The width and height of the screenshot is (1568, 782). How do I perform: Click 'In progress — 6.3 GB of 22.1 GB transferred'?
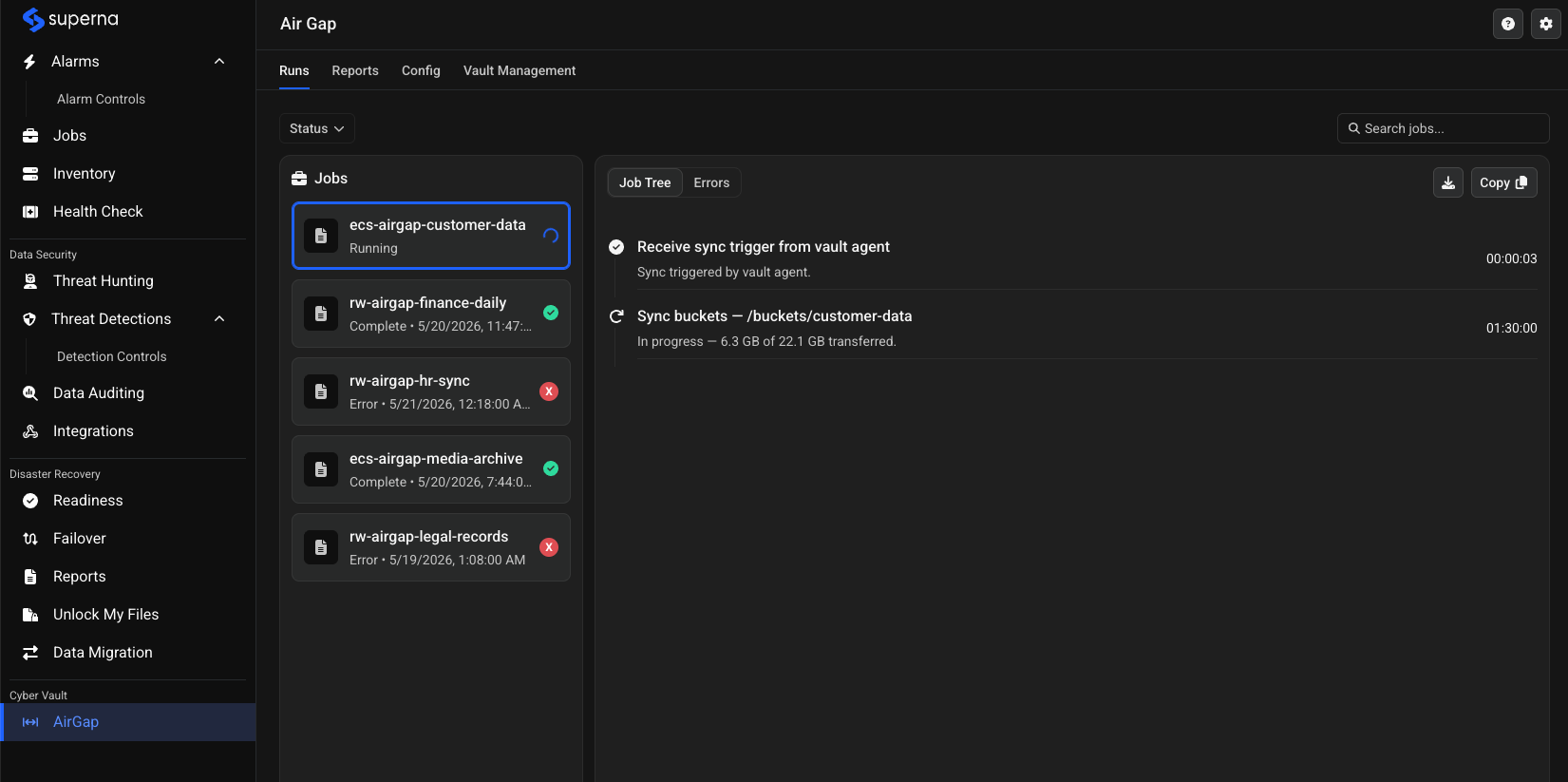766,341
